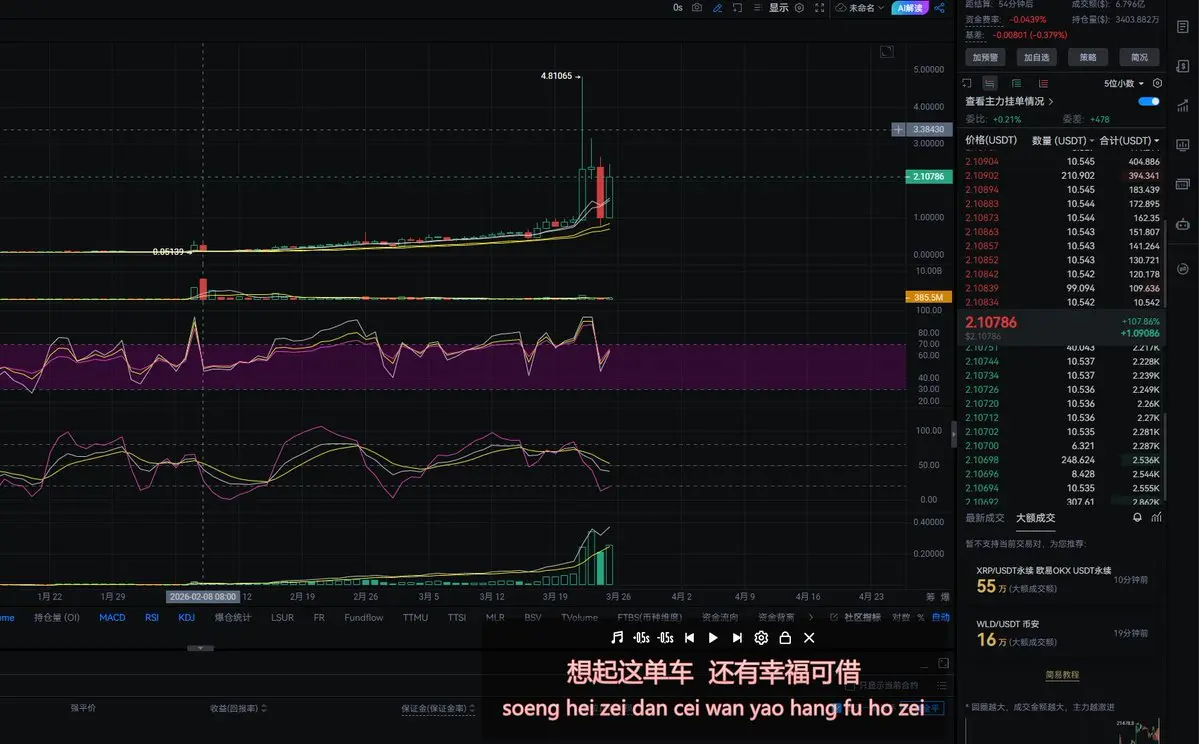
Task: Click the plus marker at price 3.38430
Action: pos(898,129)
